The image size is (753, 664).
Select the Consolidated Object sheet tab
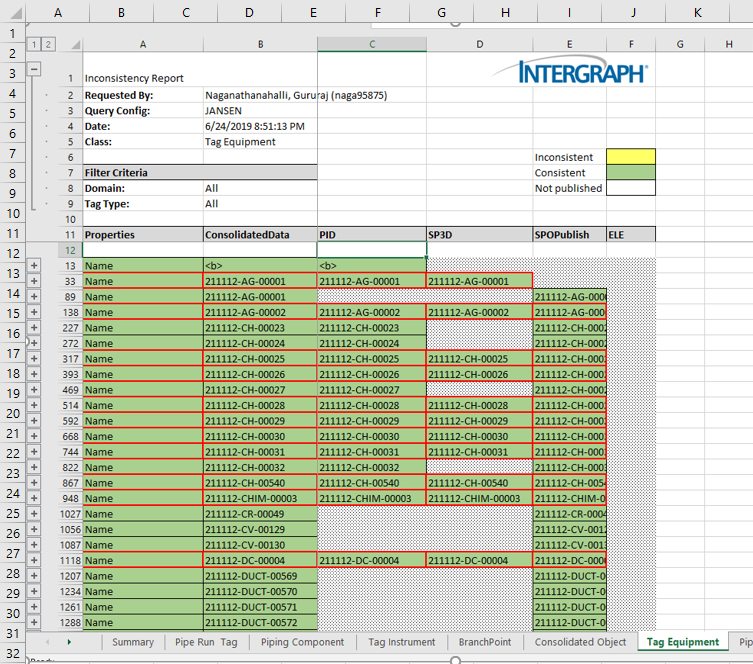[580, 642]
